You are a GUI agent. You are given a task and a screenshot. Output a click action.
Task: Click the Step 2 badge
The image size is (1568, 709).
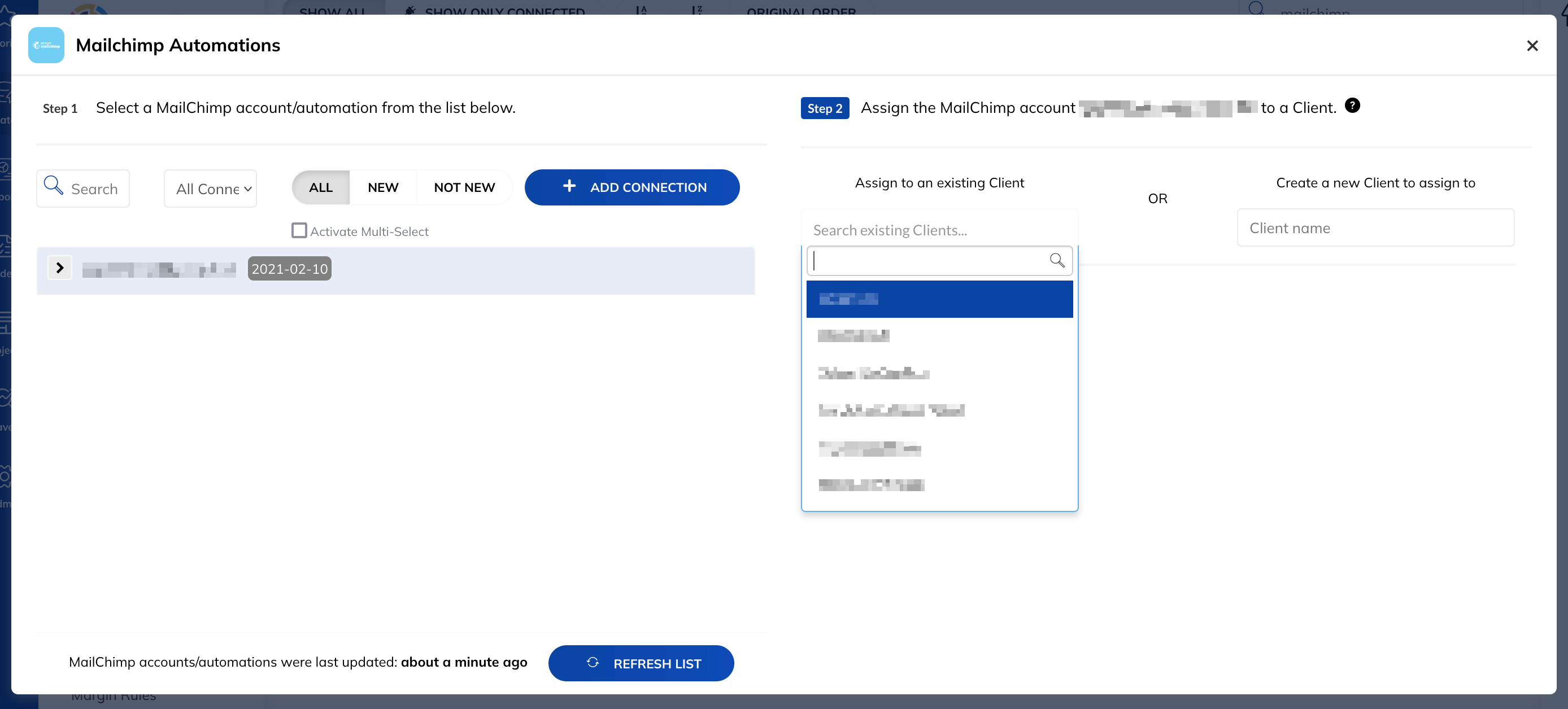click(825, 108)
